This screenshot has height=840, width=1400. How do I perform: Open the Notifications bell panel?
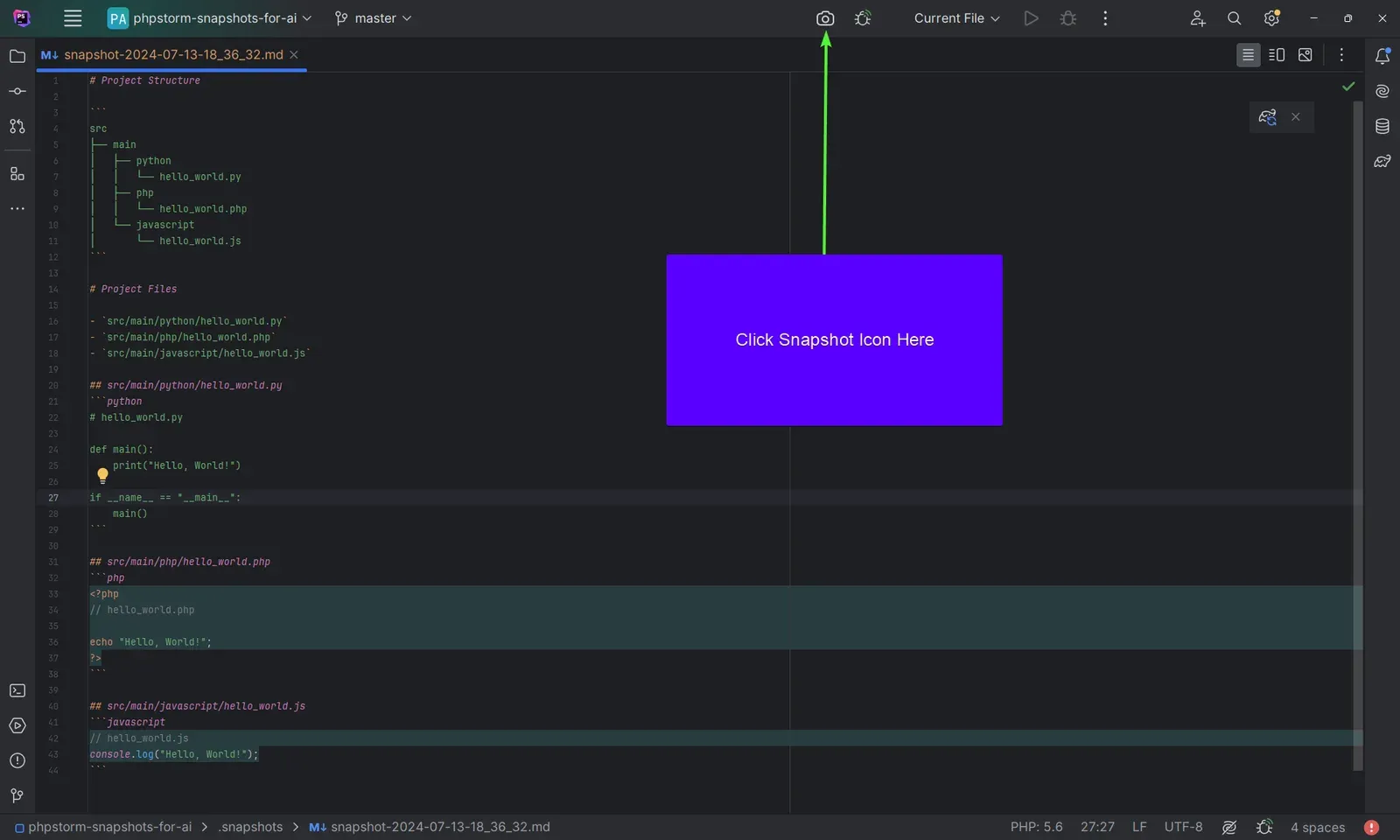[1382, 57]
